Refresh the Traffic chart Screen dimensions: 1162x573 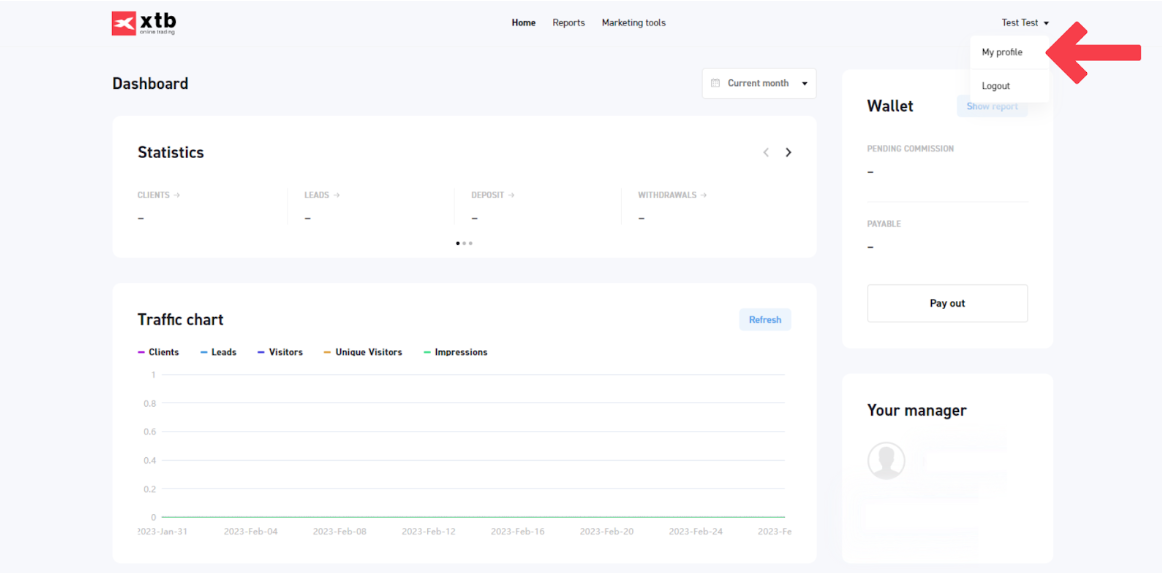pos(765,320)
